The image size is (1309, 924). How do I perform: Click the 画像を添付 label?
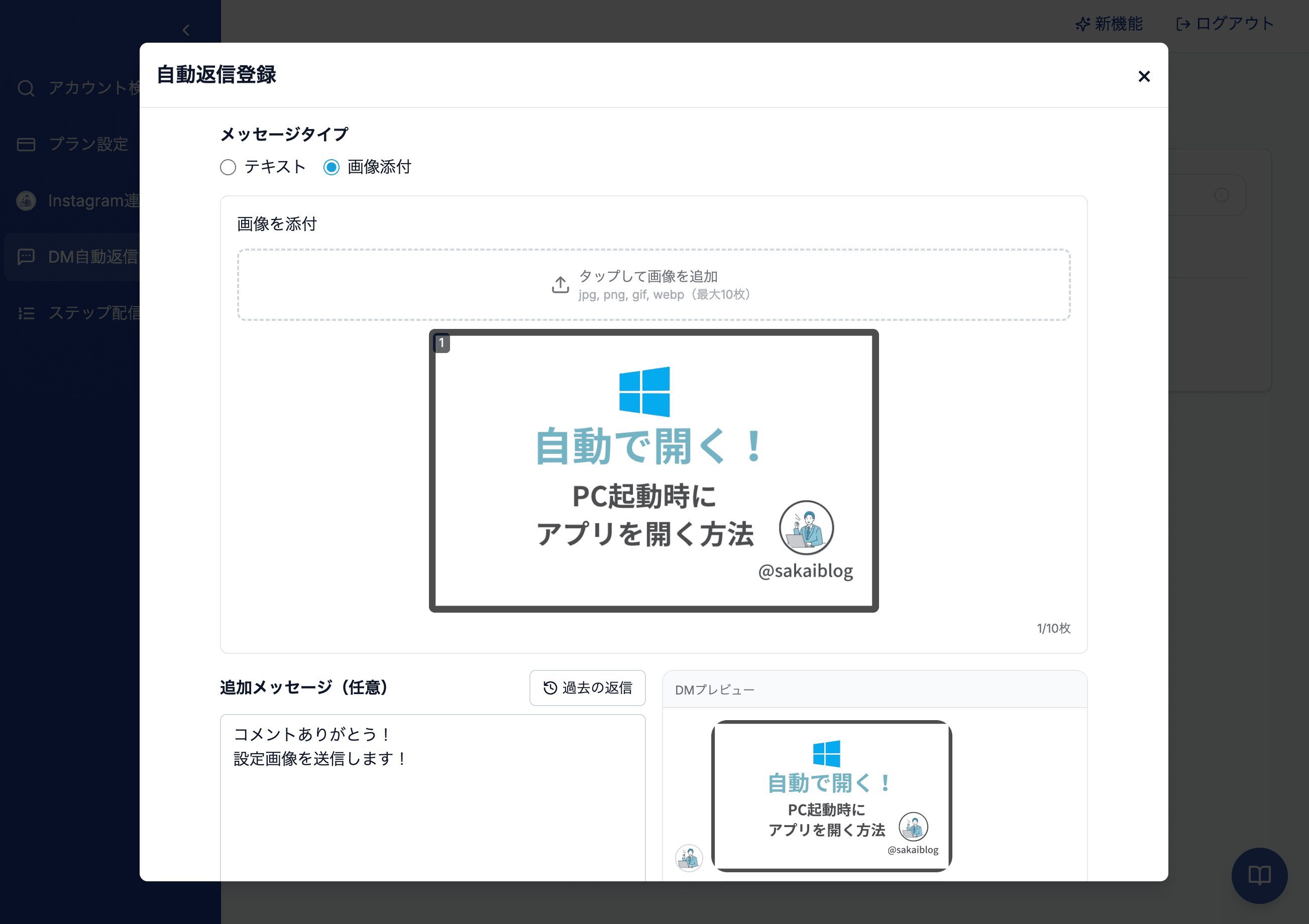(x=276, y=224)
